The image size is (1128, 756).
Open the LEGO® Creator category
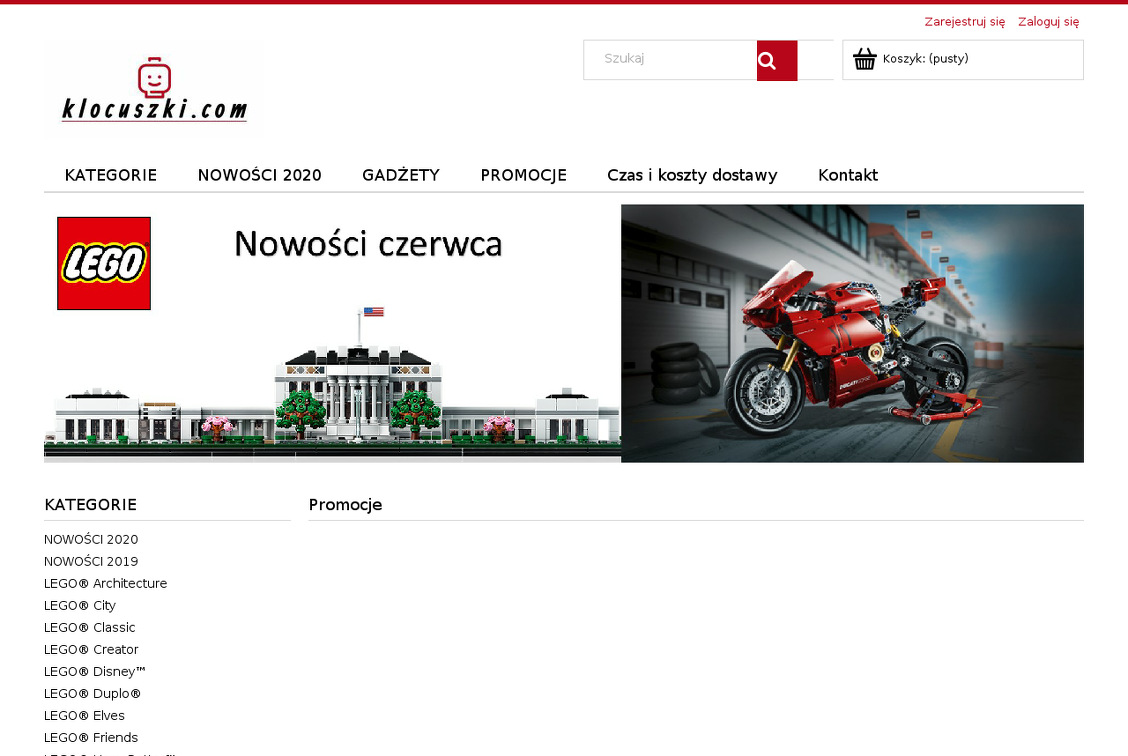tap(91, 650)
